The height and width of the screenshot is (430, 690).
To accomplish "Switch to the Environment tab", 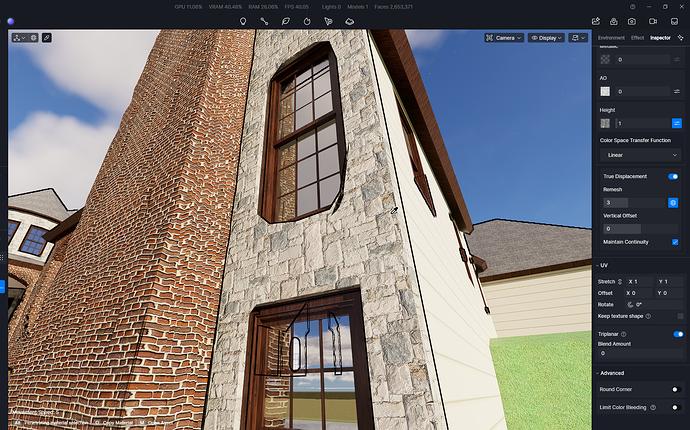I will [611, 38].
